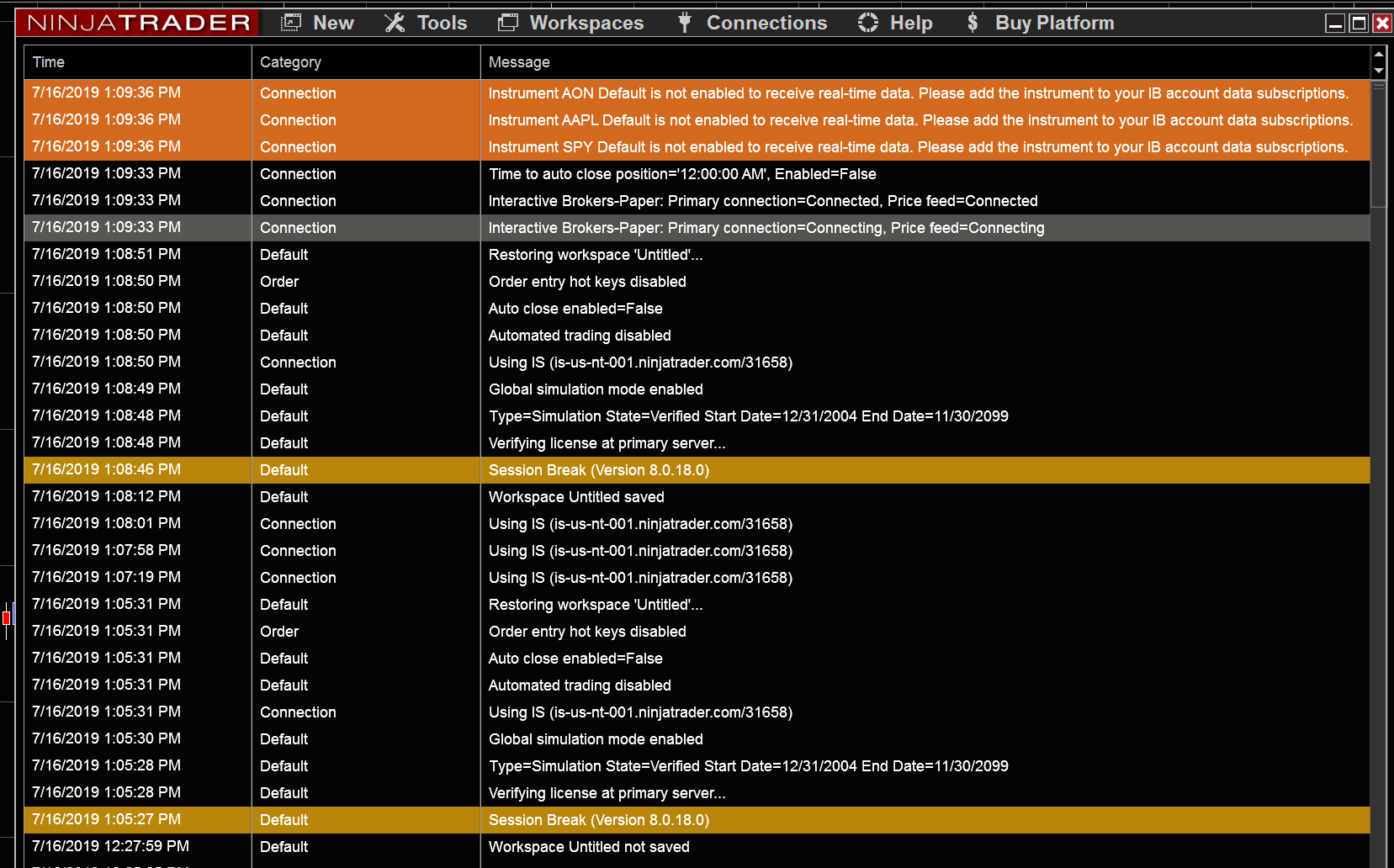Click 'Verifying license at primary server' at 1:08:48 PM
The height and width of the screenshot is (868, 1394).
607,443
